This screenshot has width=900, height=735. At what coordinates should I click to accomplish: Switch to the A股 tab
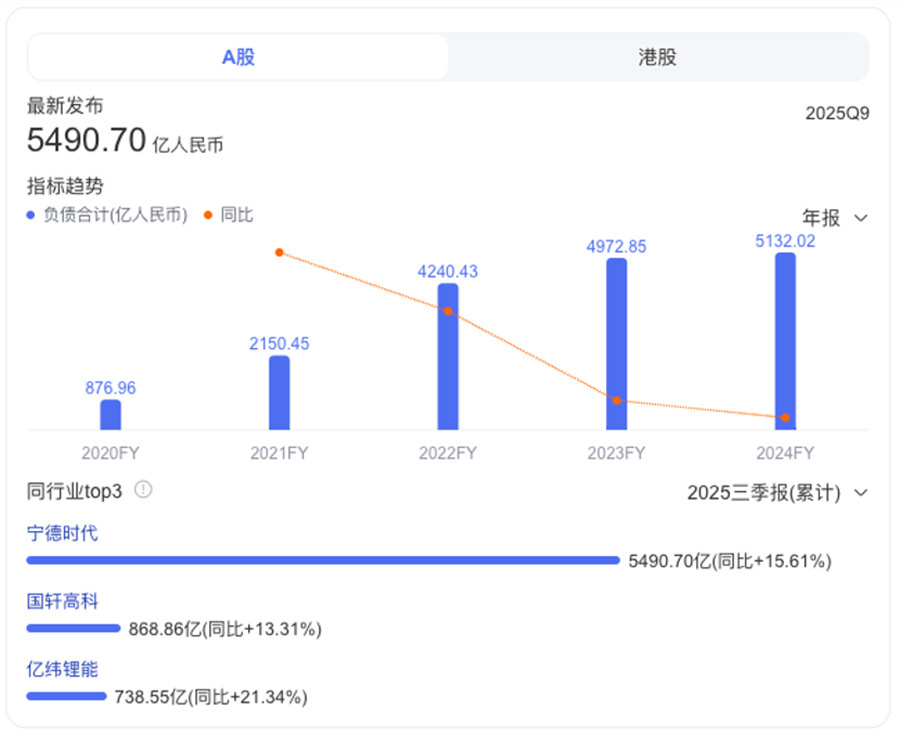point(238,57)
